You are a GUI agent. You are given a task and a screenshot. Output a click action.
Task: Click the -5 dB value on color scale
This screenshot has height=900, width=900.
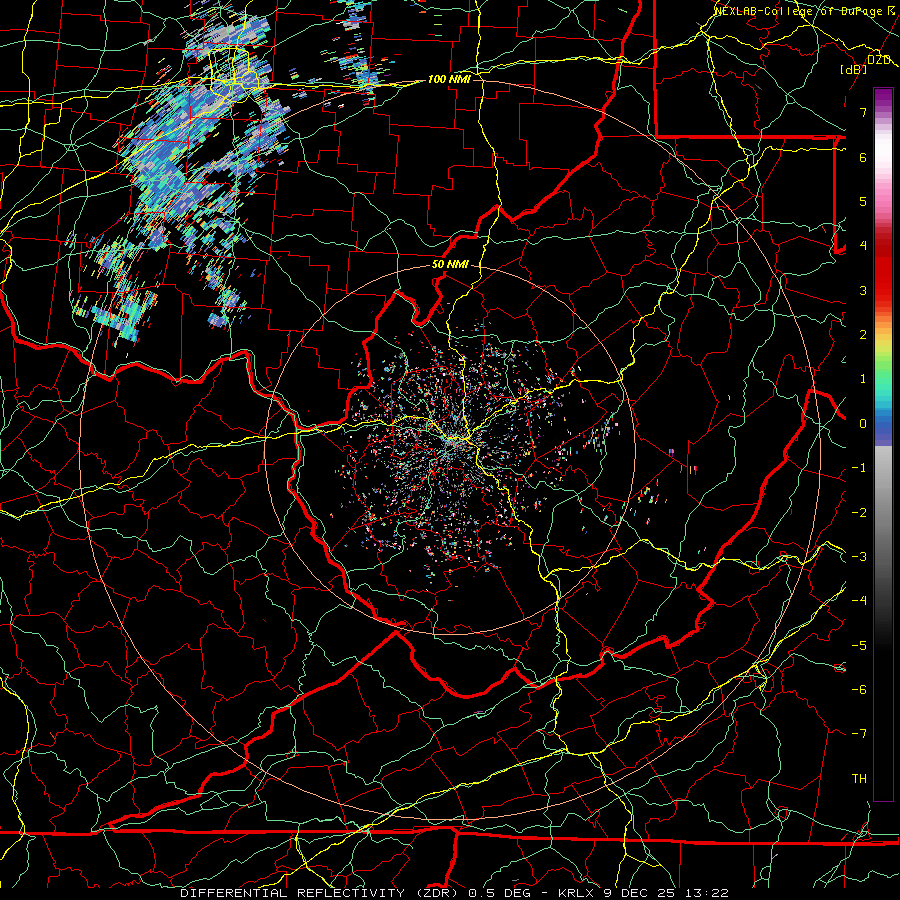coord(859,646)
